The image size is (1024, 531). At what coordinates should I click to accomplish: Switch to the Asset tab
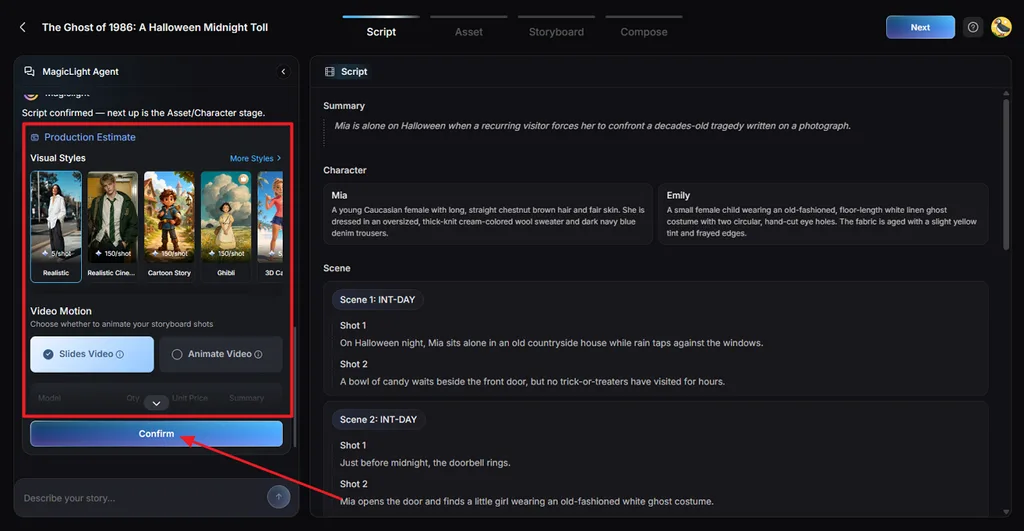click(469, 31)
